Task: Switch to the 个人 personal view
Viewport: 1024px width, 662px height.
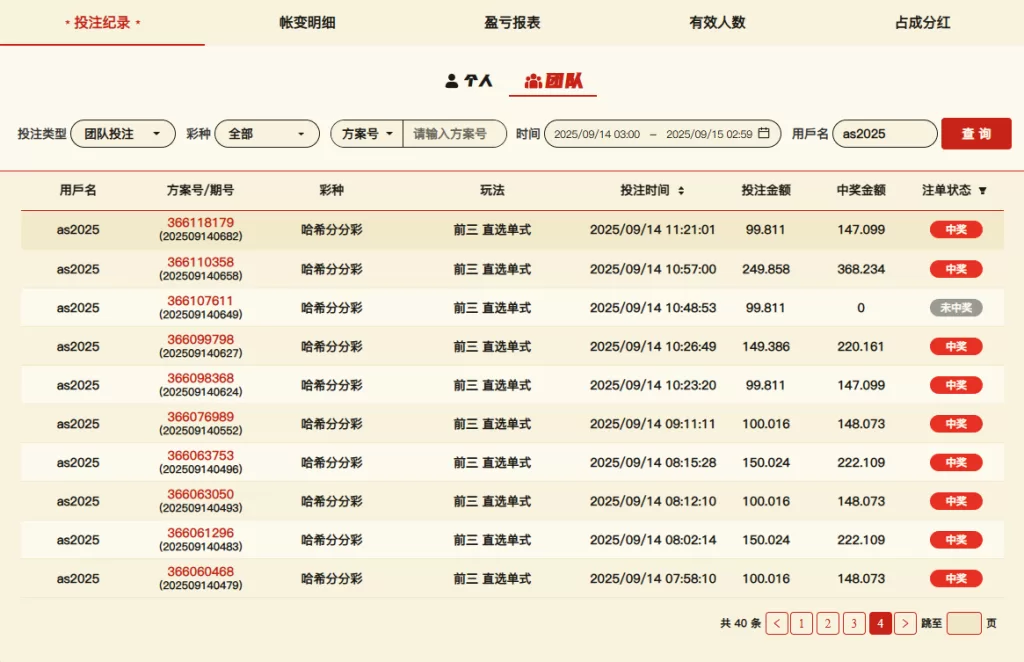Action: point(469,81)
